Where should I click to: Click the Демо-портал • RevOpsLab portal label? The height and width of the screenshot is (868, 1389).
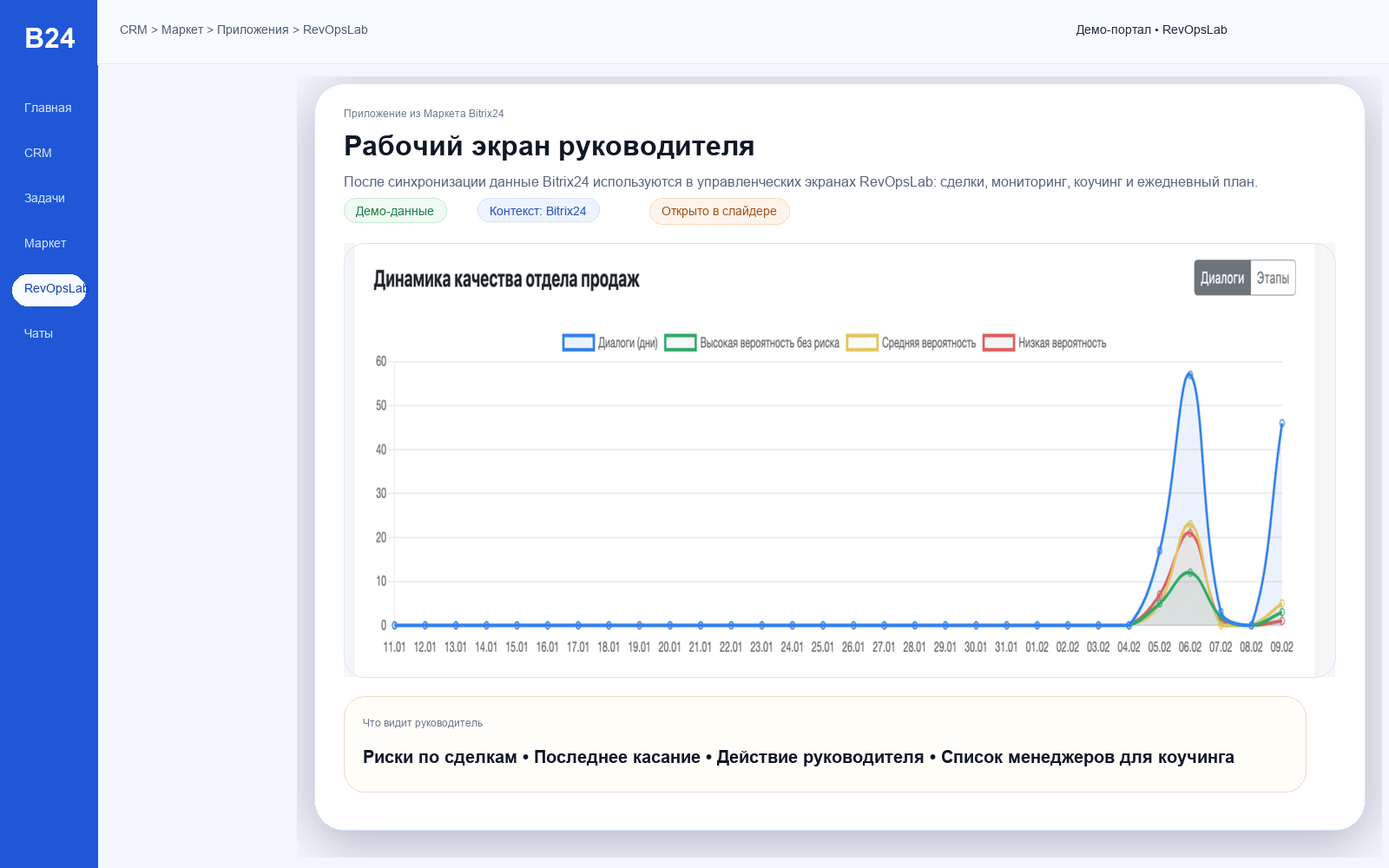(1151, 30)
